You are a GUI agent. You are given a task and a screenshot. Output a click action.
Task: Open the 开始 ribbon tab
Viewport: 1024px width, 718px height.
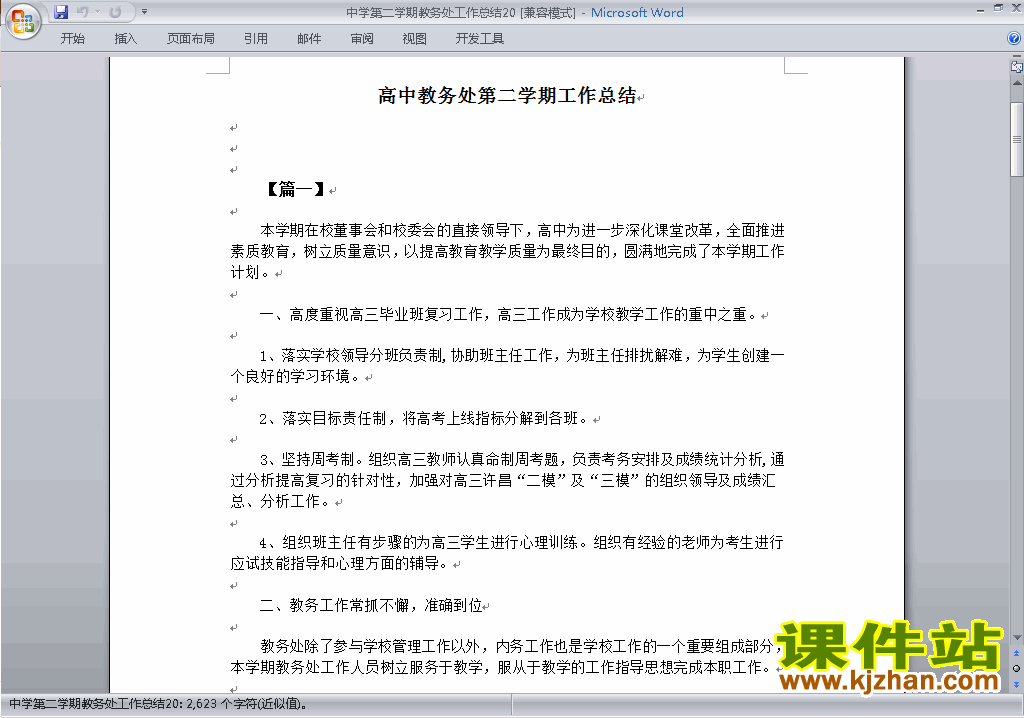click(x=72, y=39)
